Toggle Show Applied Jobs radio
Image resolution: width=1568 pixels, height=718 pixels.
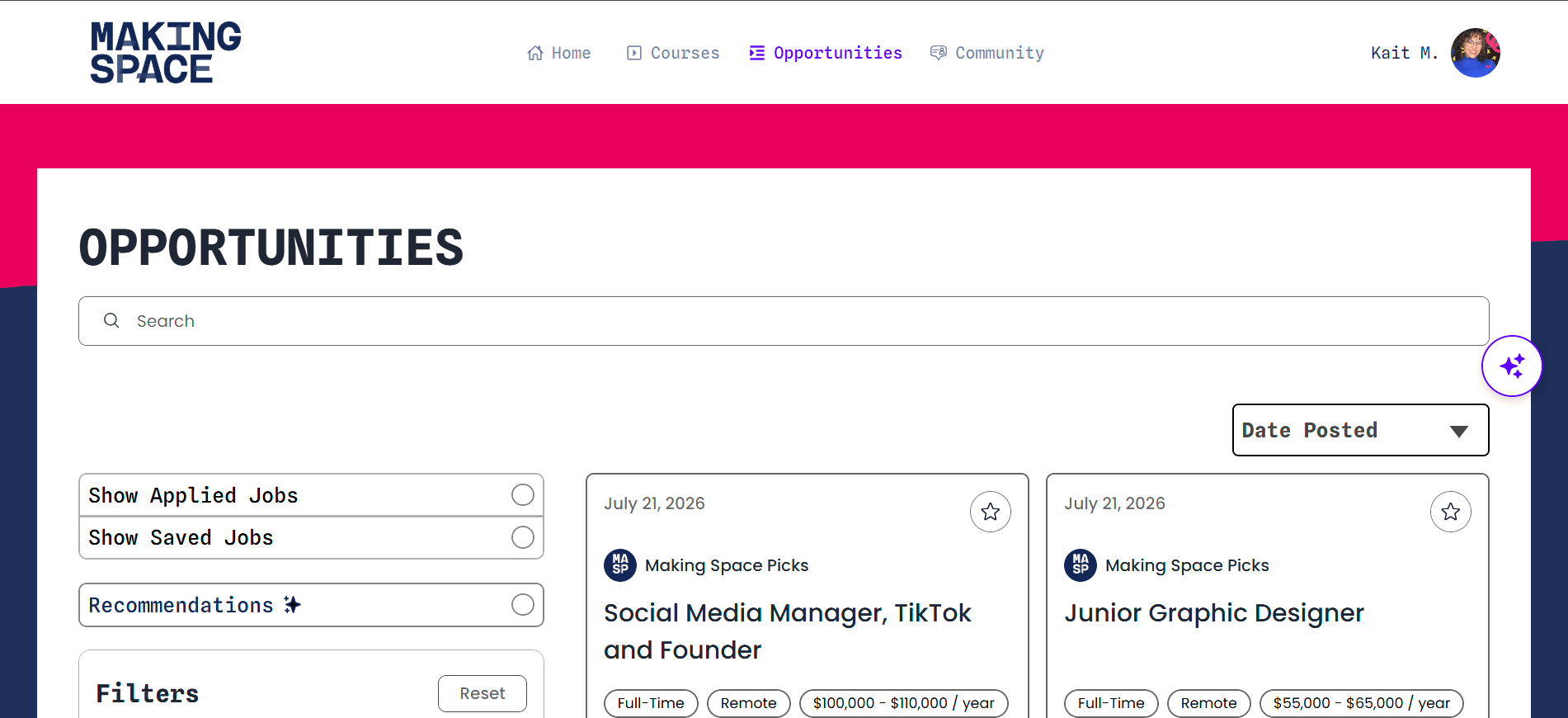pyautogui.click(x=523, y=494)
